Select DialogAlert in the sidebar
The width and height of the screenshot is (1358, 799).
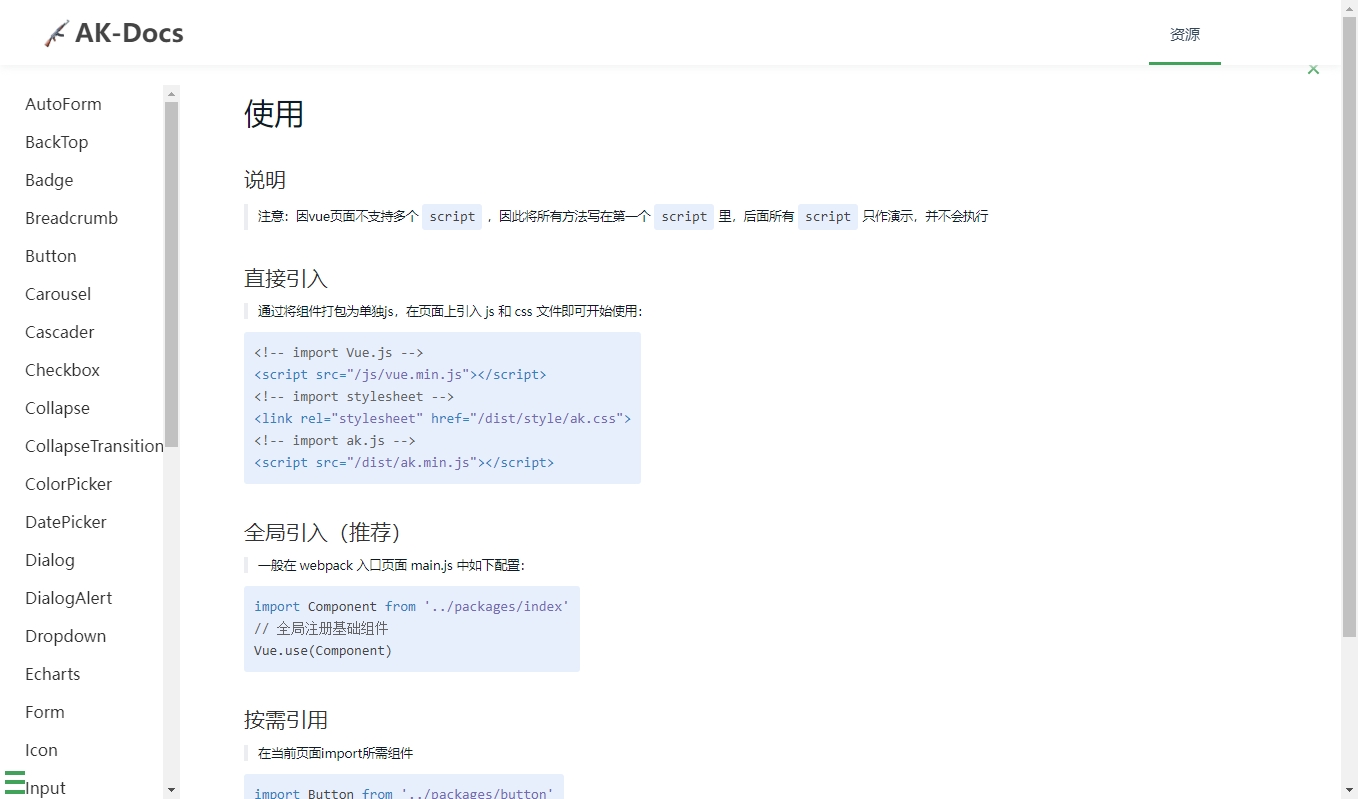69,598
